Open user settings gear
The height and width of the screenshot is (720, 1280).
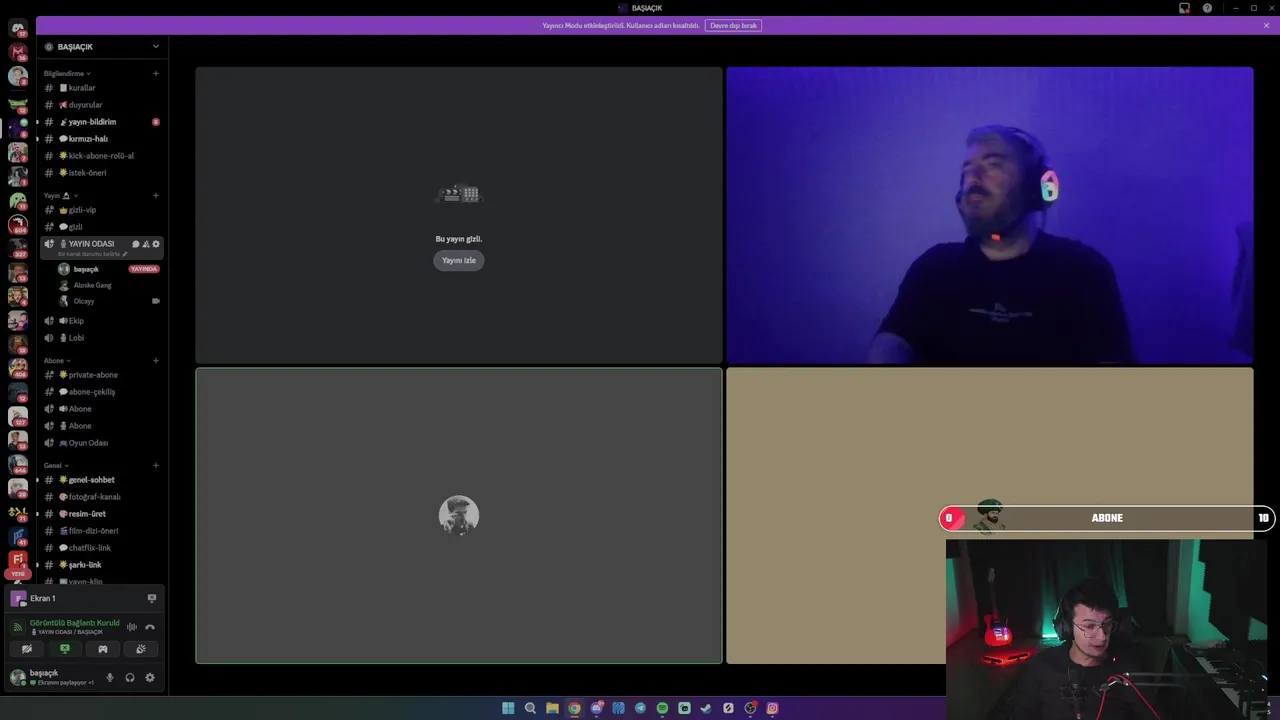pyautogui.click(x=150, y=678)
